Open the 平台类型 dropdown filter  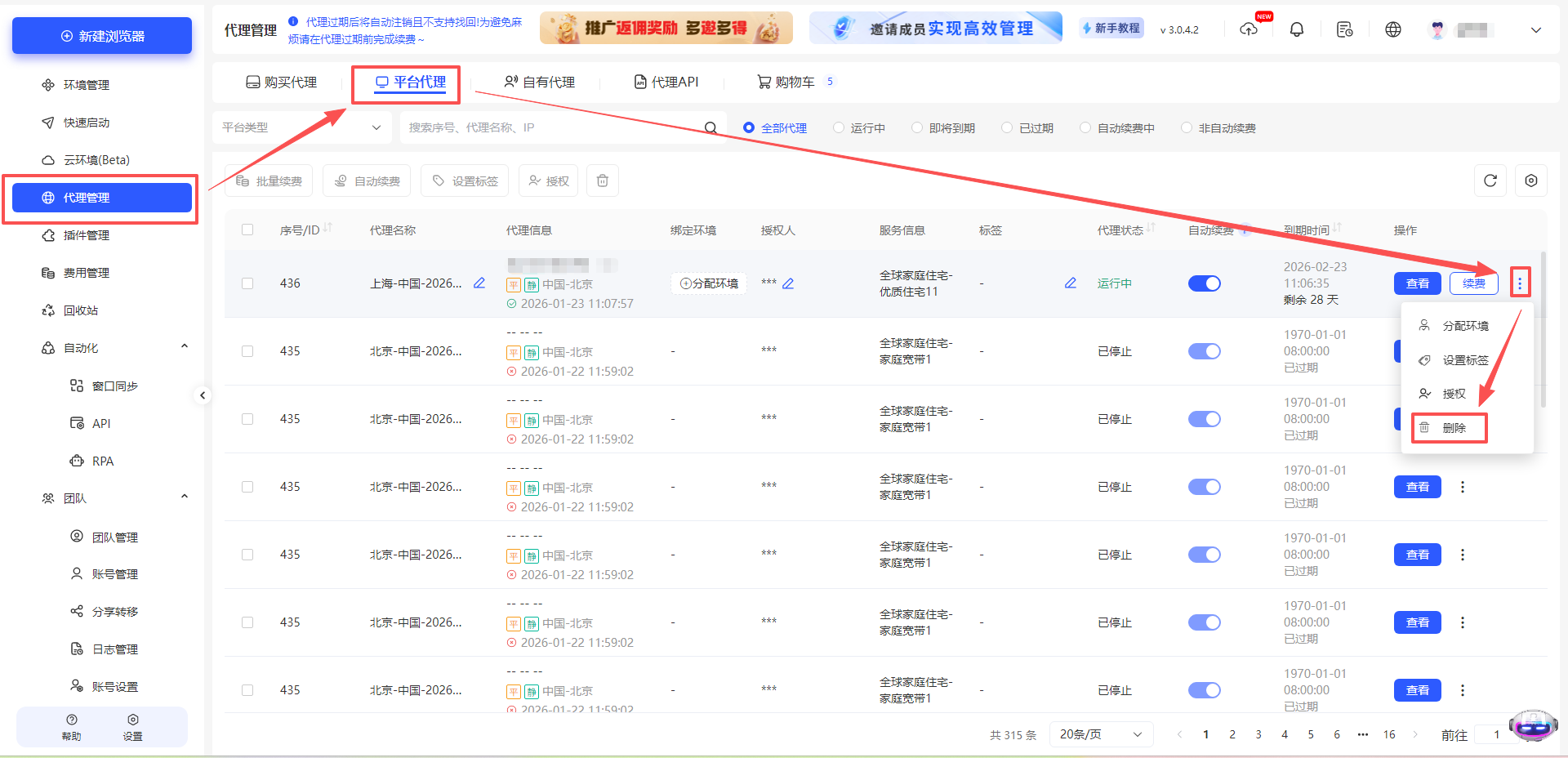(301, 127)
